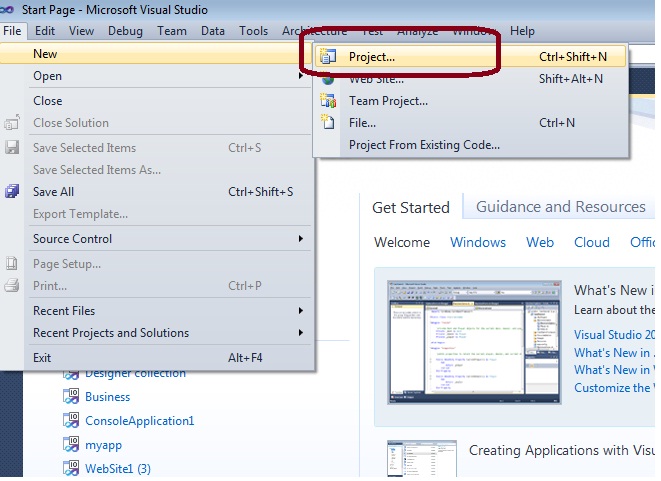Screen dimensions: 661x481
Task: Select Close in the File menu
Action: coord(47,101)
